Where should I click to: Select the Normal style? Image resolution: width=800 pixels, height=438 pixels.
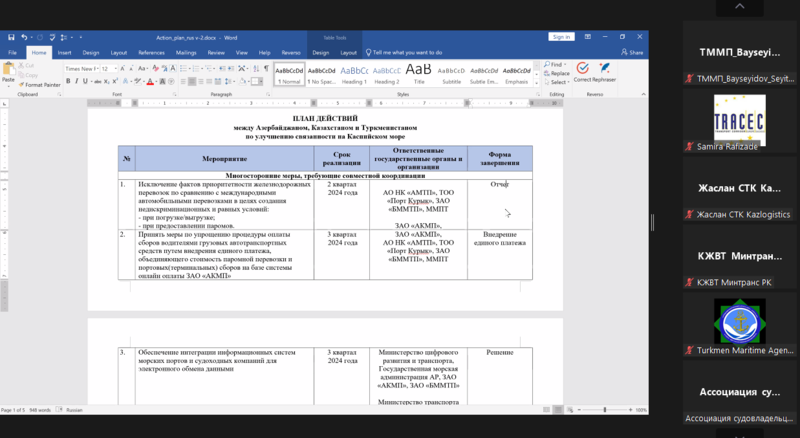point(289,74)
